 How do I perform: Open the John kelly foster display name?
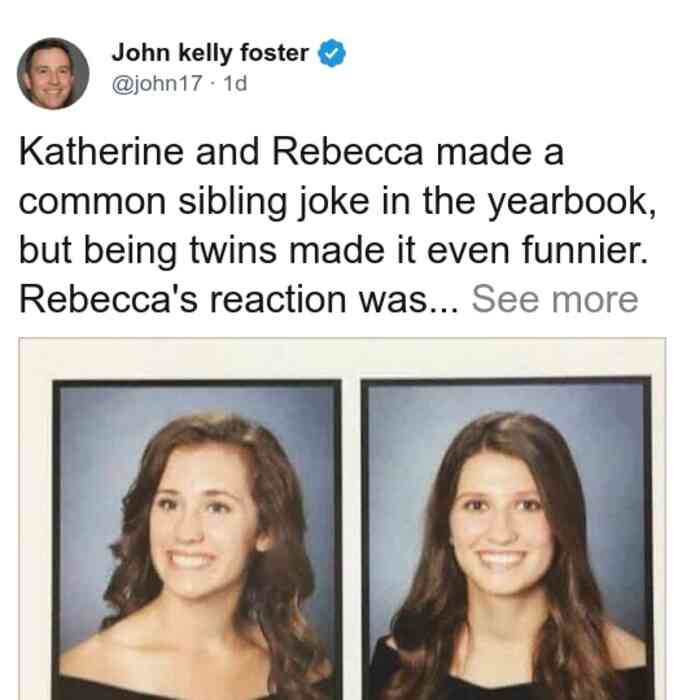pos(210,53)
